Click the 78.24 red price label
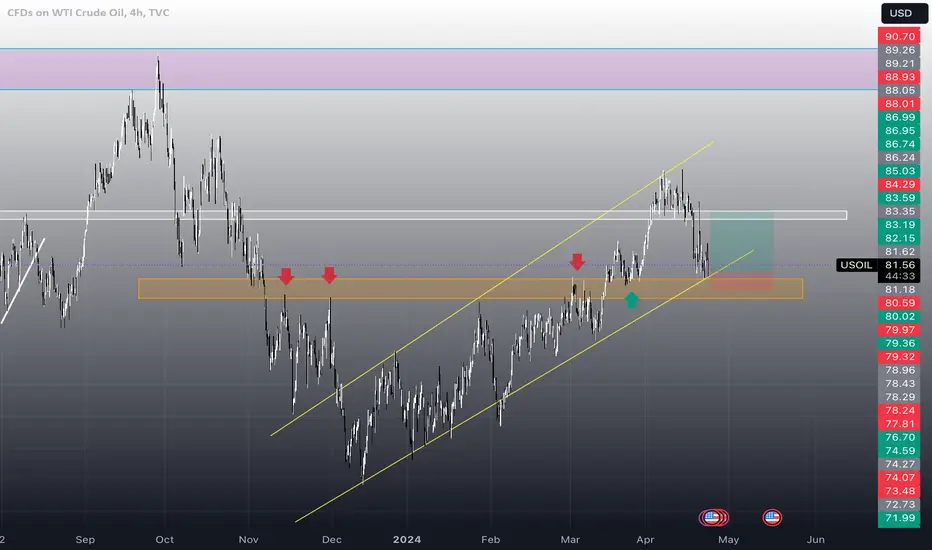Image resolution: width=932 pixels, height=550 pixels. pyautogui.click(x=900, y=411)
